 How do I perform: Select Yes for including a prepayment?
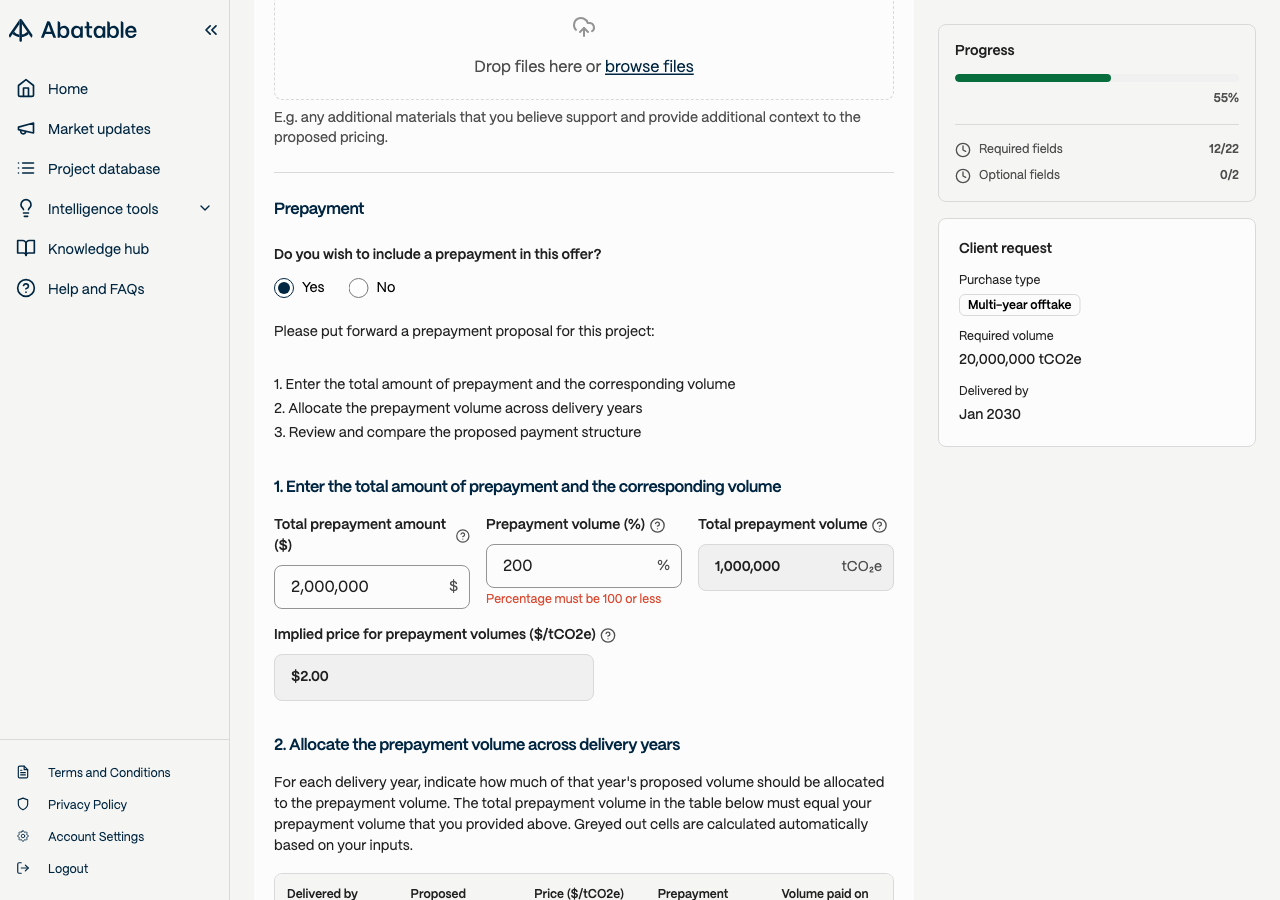[x=285, y=288]
